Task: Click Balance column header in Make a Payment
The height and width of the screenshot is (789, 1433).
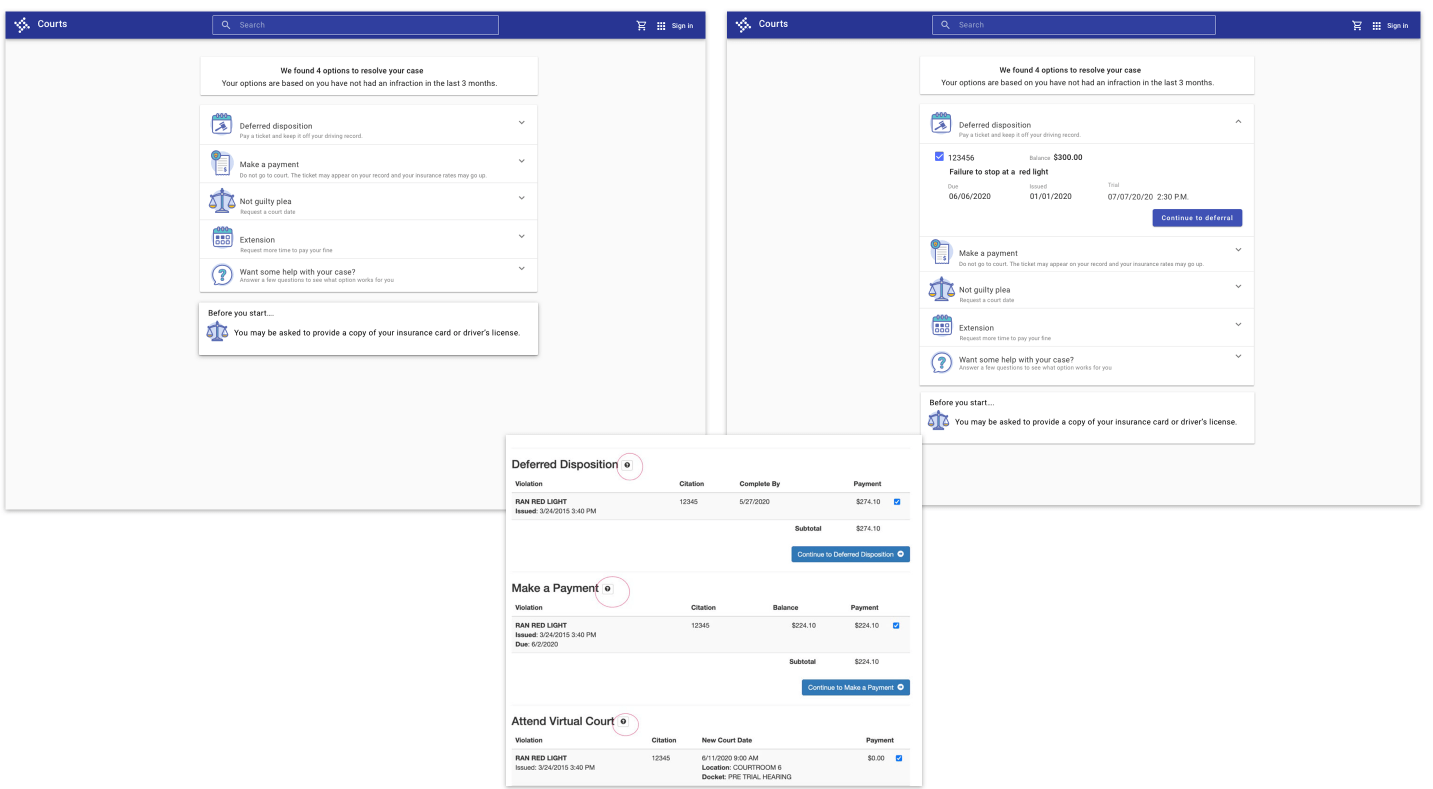Action: [x=785, y=608]
